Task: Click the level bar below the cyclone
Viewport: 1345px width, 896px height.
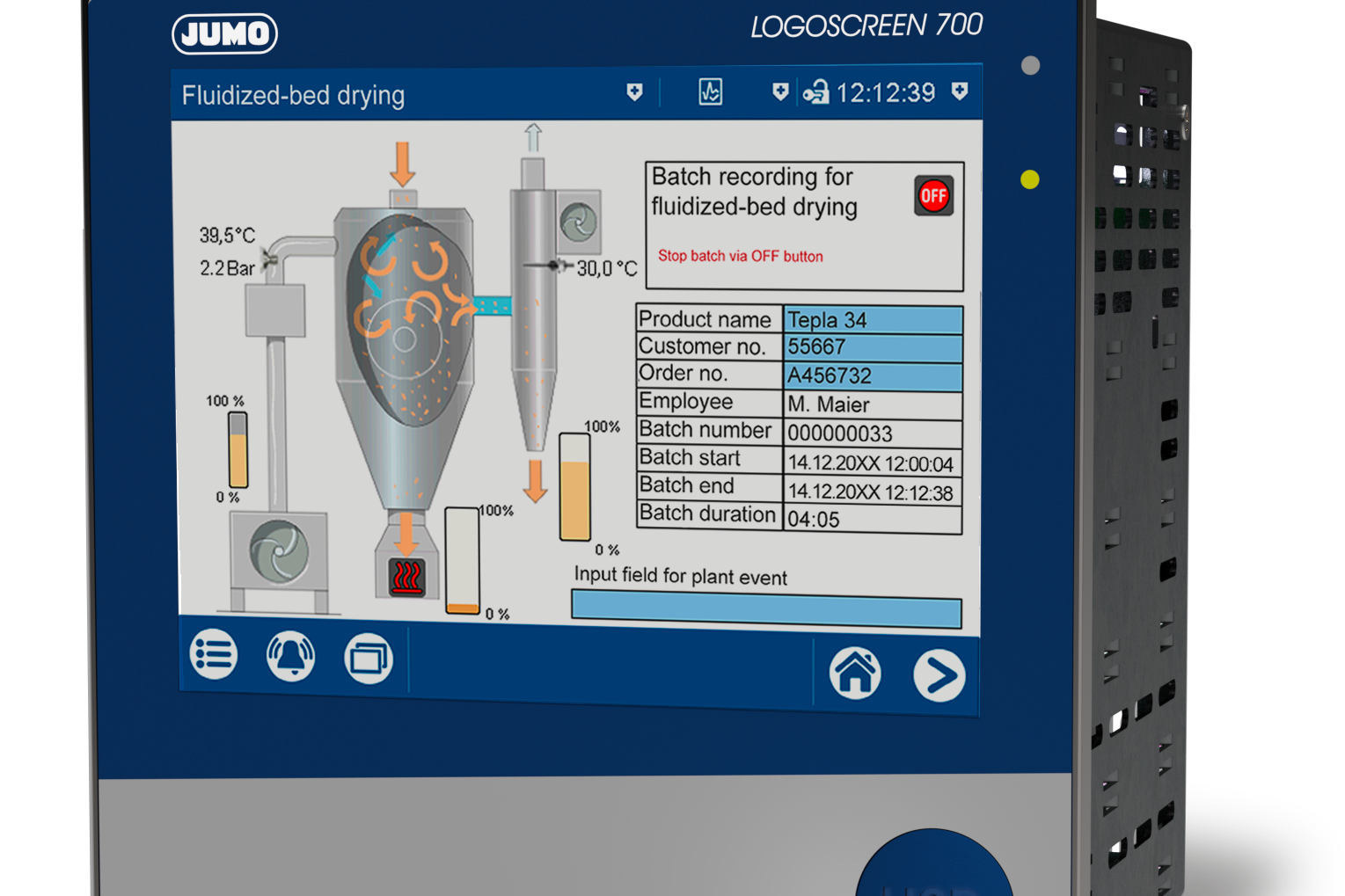Action: (575, 488)
